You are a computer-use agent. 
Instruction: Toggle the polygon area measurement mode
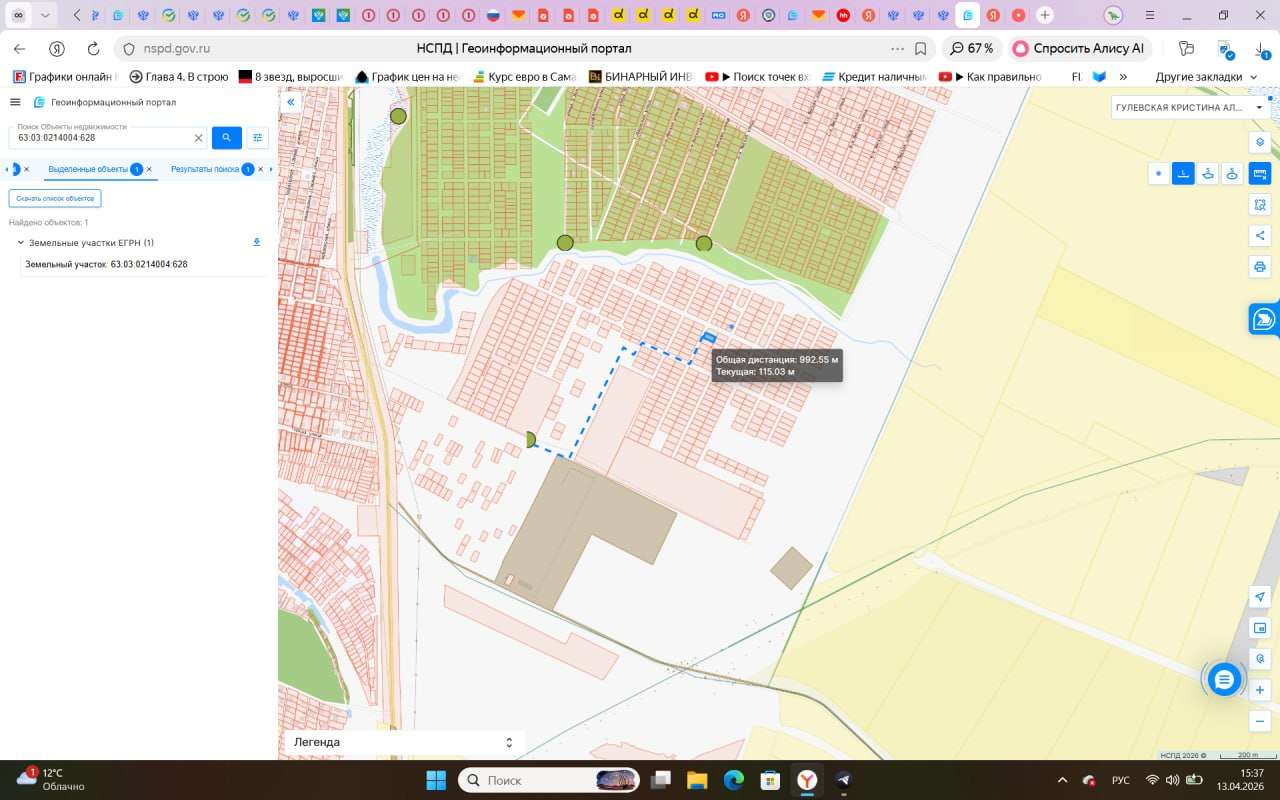coord(1208,174)
